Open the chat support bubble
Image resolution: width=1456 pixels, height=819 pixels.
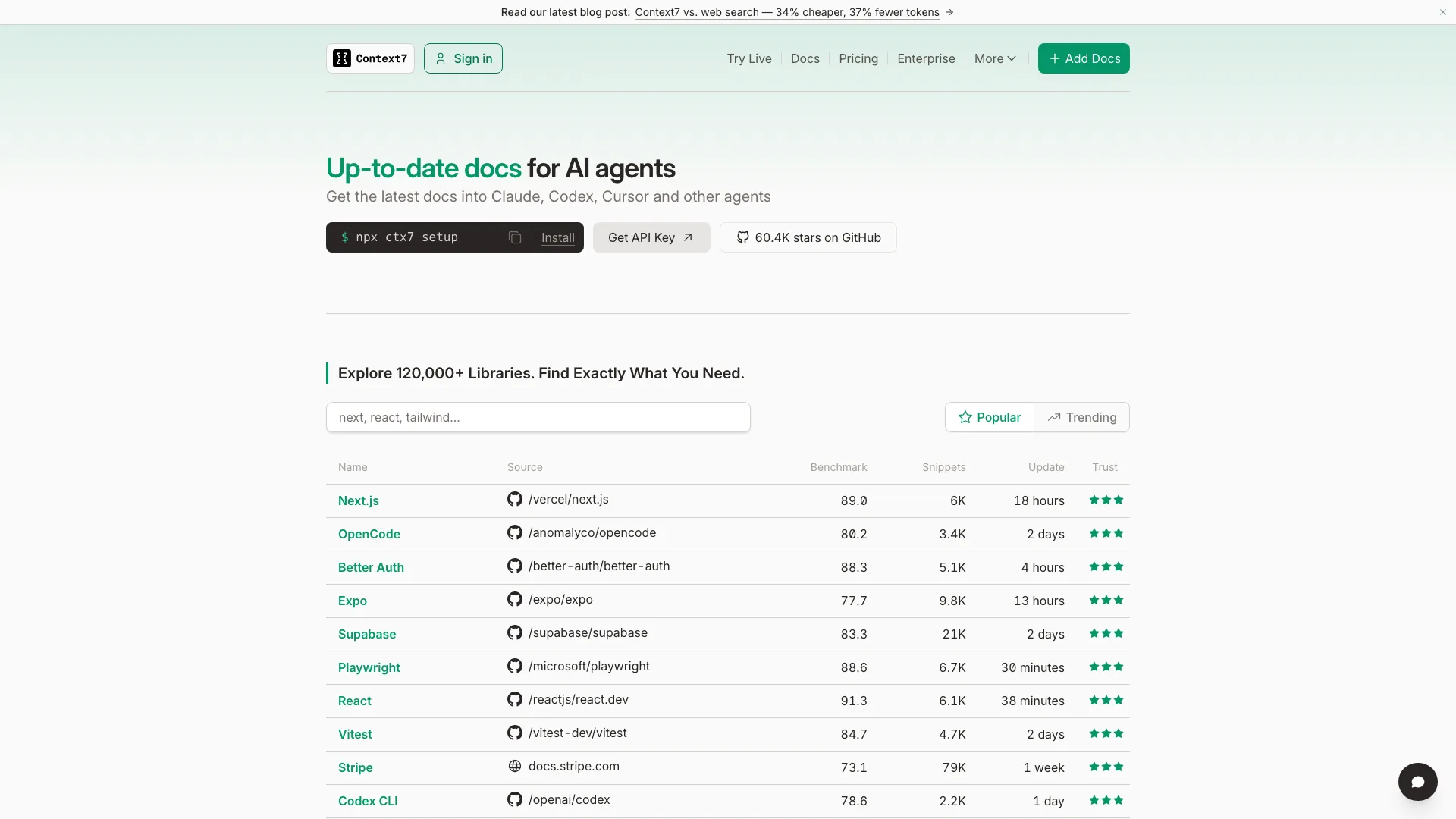click(1417, 781)
